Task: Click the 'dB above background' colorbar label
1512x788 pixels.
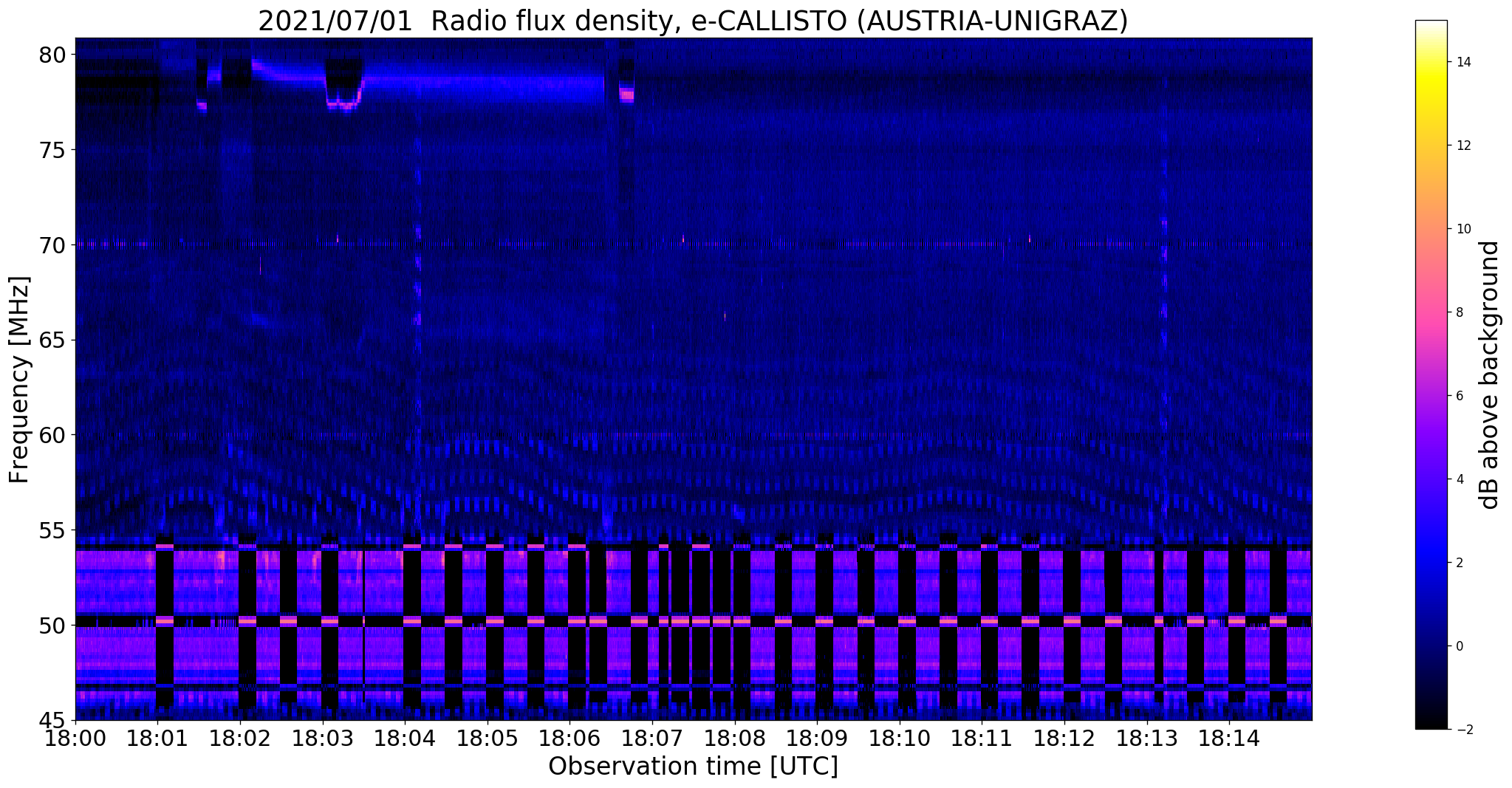Action: tap(1491, 374)
